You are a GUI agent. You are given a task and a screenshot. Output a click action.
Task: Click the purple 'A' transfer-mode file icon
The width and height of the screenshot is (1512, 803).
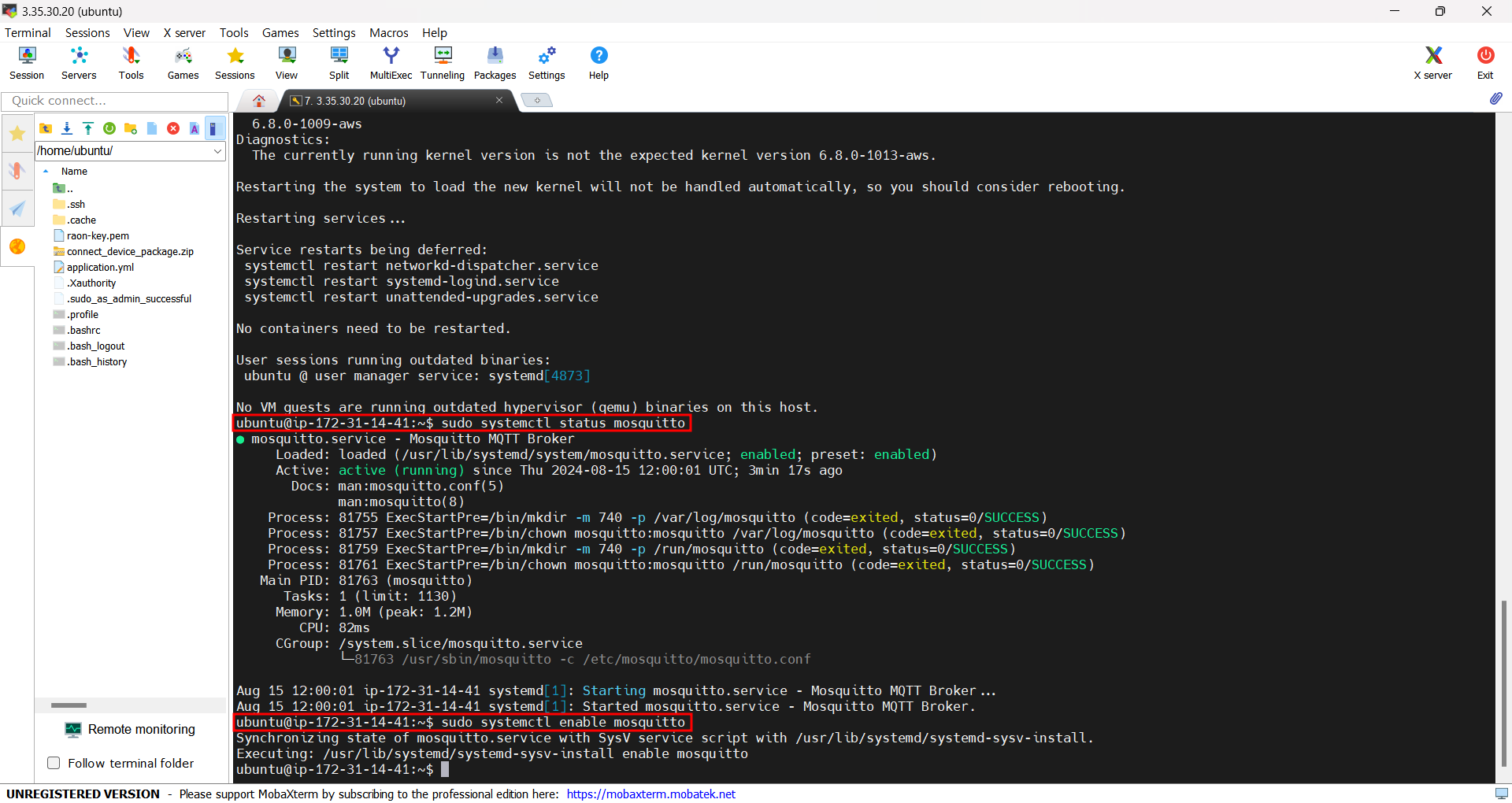tap(195, 128)
